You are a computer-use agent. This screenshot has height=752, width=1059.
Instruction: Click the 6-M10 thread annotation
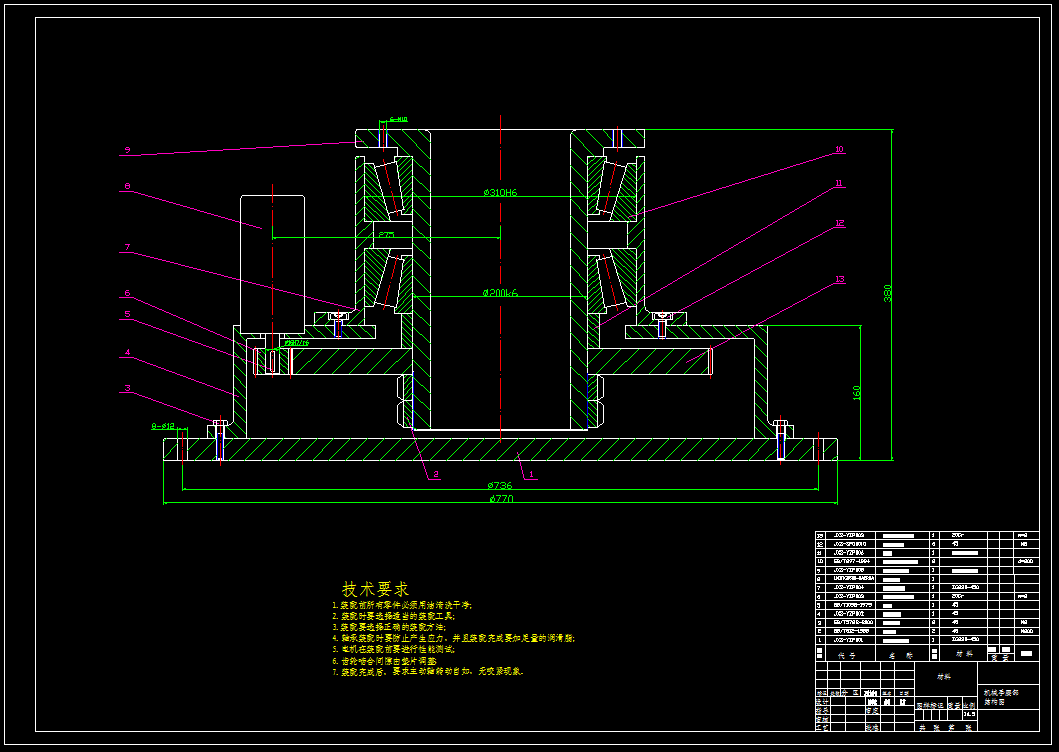point(398,120)
